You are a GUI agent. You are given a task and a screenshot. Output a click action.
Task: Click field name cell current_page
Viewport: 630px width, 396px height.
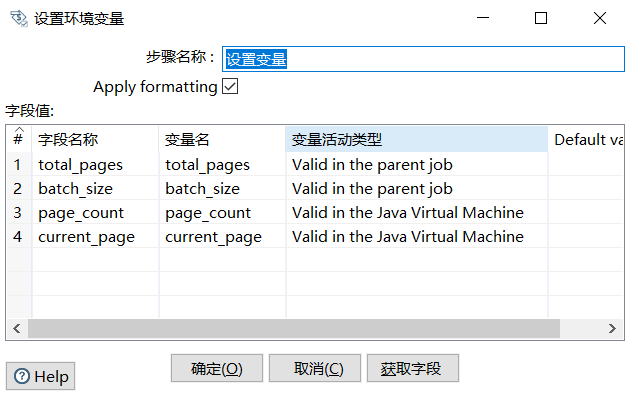[x=95, y=236]
